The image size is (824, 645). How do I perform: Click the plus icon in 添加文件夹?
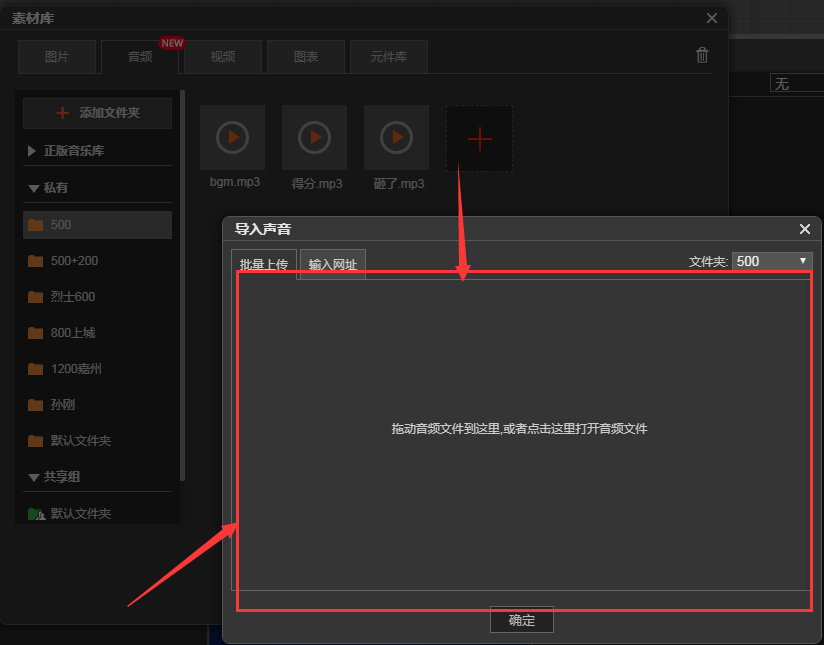coord(63,112)
